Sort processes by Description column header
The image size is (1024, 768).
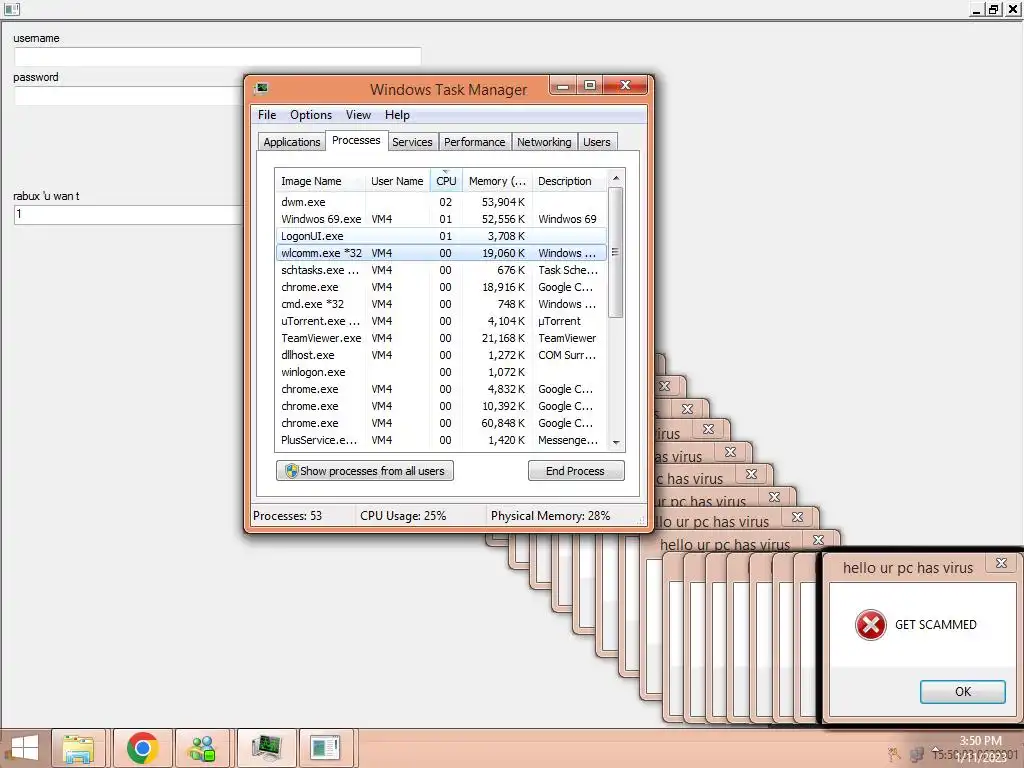coord(569,181)
